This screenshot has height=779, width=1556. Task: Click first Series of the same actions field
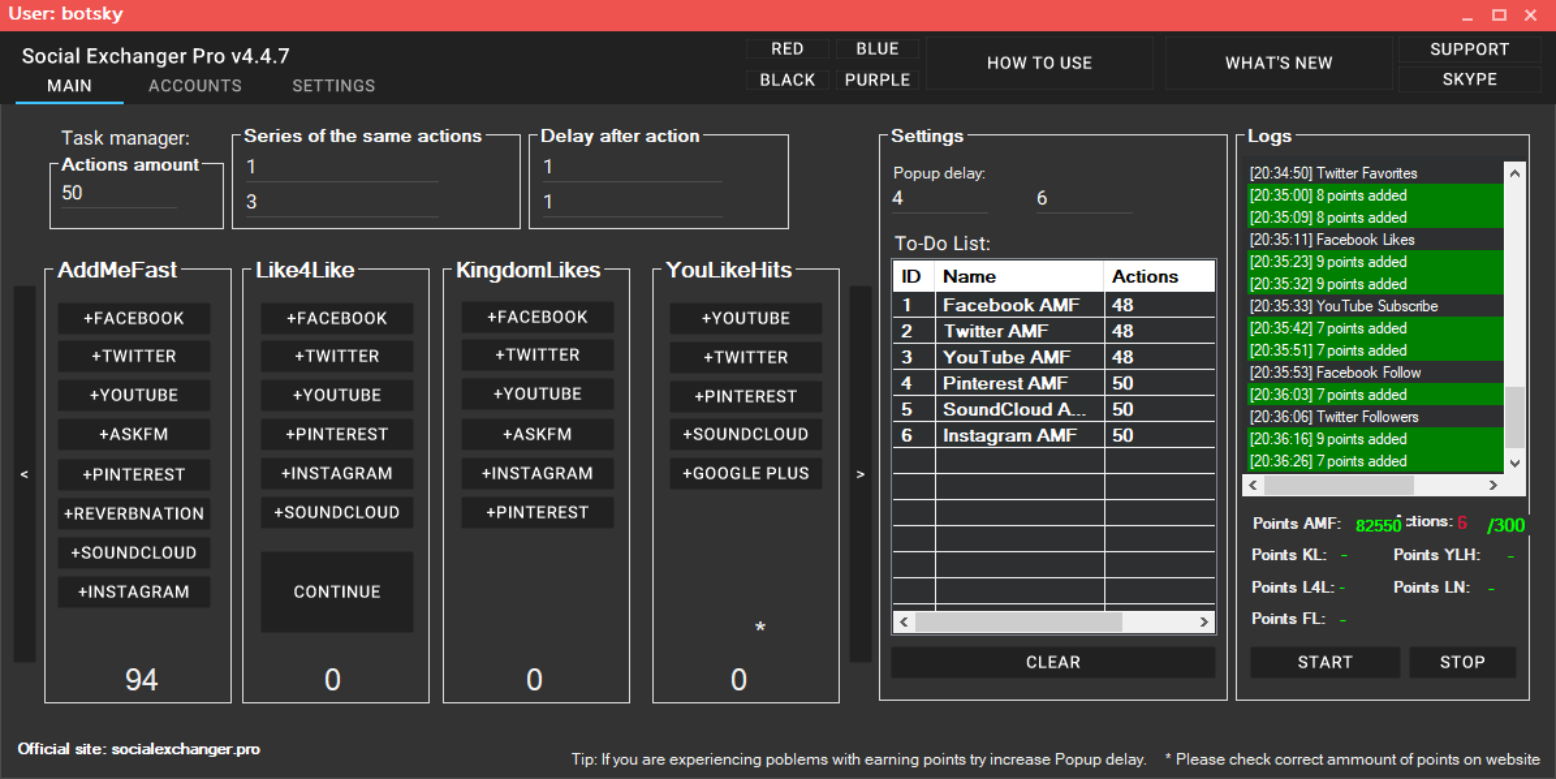341,167
